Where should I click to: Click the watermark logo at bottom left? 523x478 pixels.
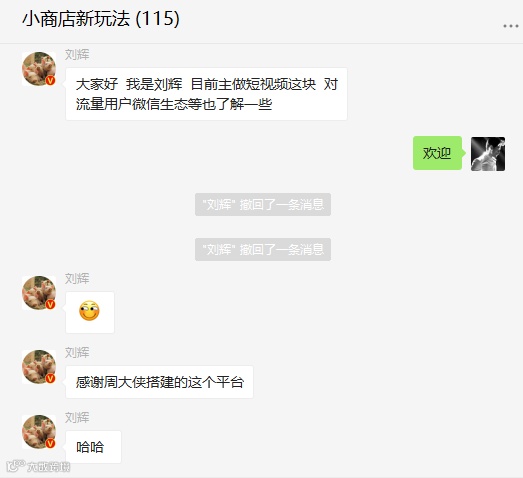38,466
